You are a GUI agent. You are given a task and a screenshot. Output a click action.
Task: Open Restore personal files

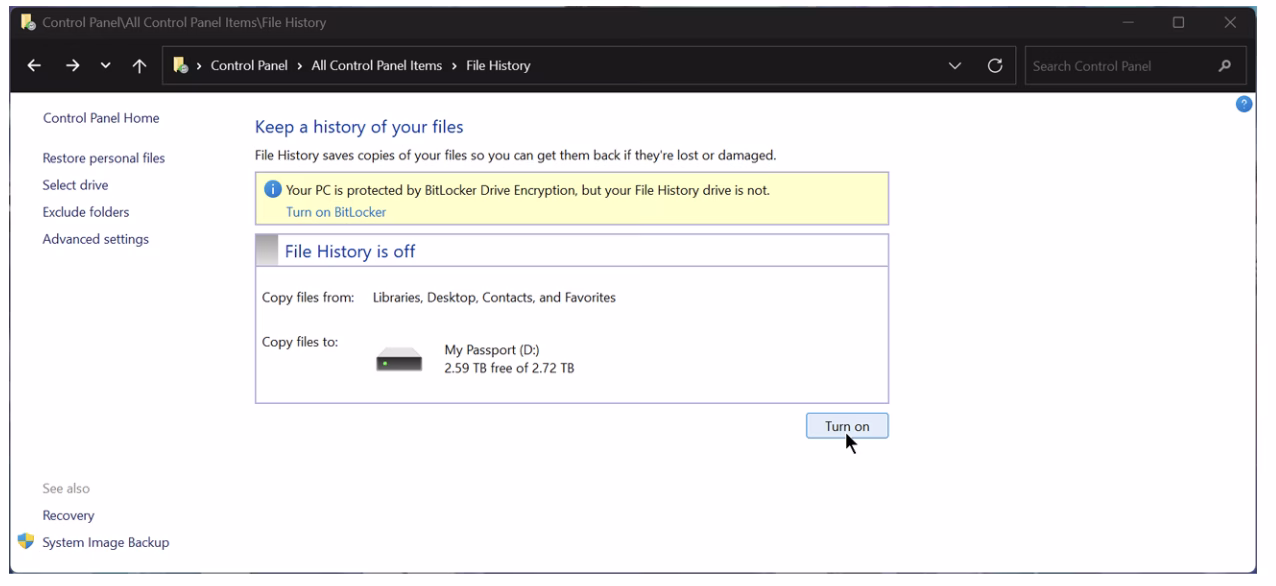pyautogui.click(x=104, y=158)
